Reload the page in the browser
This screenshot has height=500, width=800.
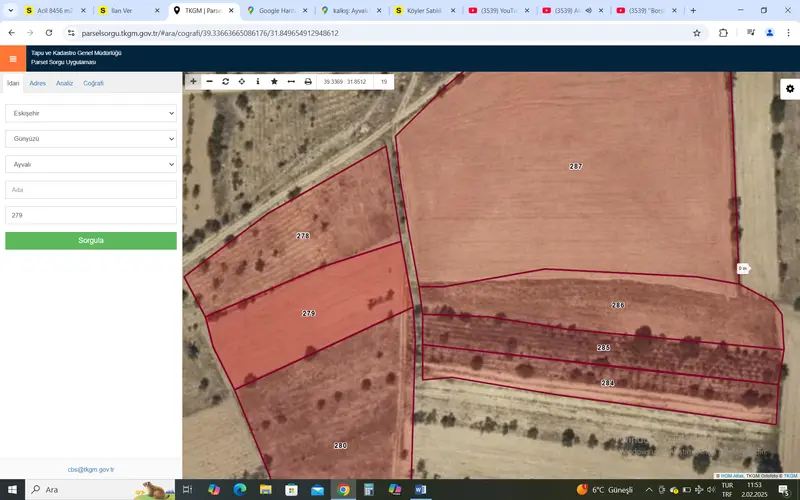pos(49,33)
